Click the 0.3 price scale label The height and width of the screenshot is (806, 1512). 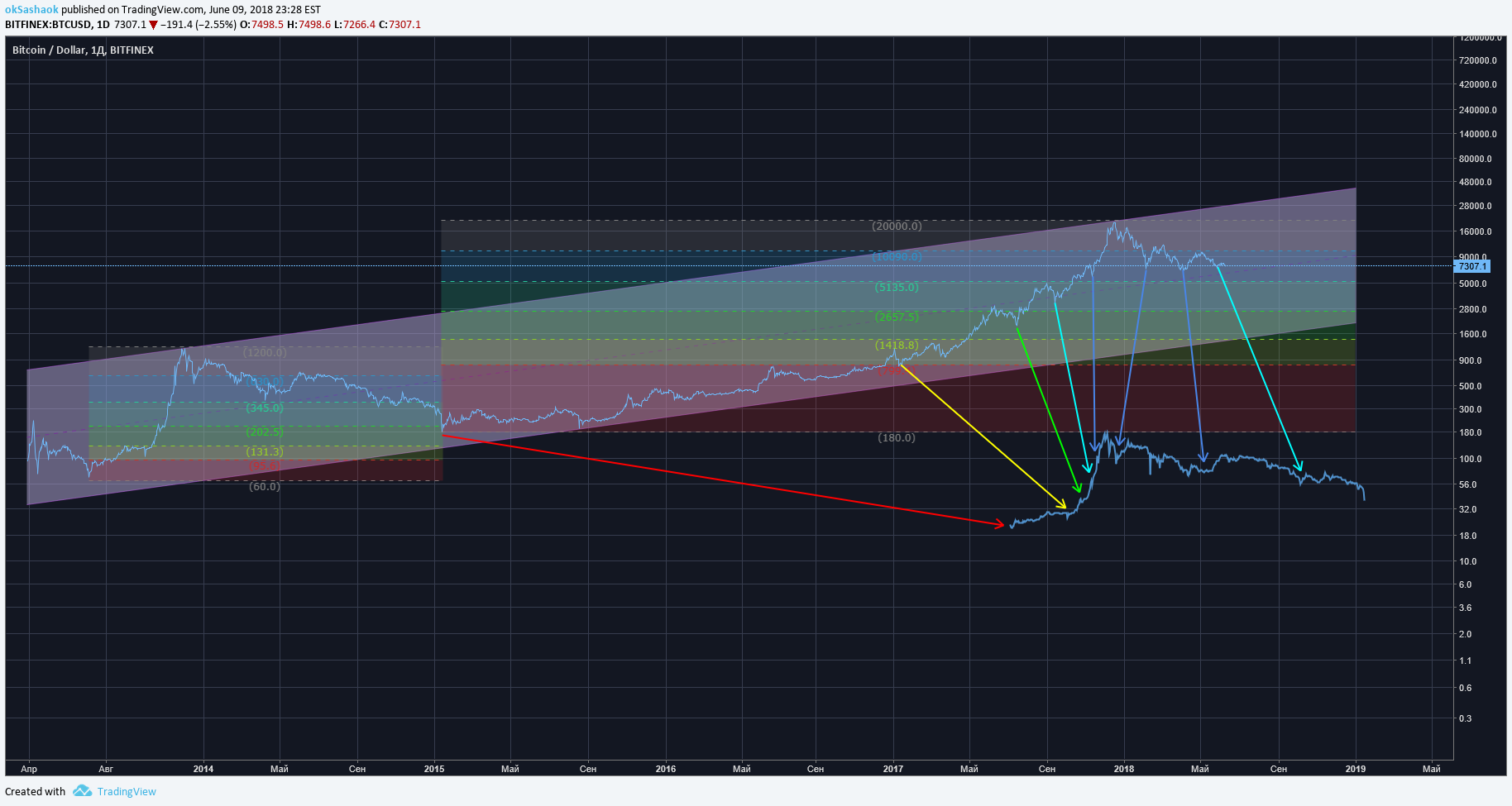(x=1466, y=719)
